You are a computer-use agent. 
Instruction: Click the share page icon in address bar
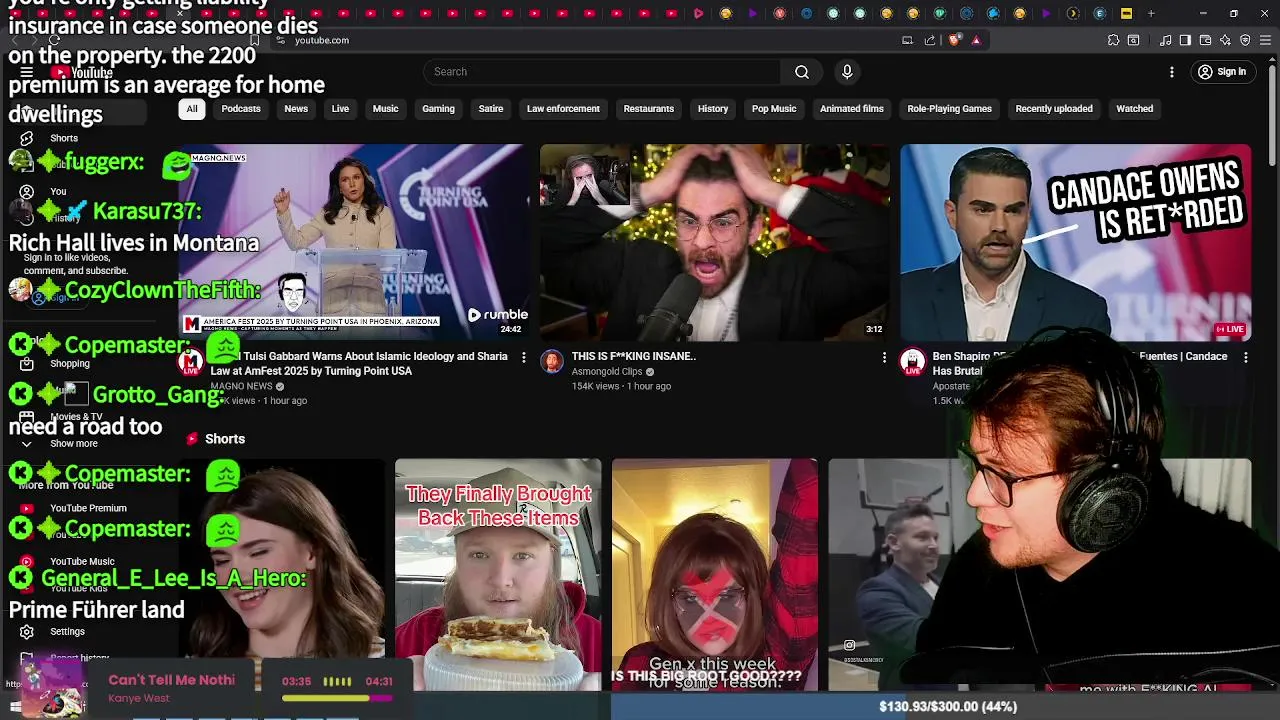pos(930,40)
